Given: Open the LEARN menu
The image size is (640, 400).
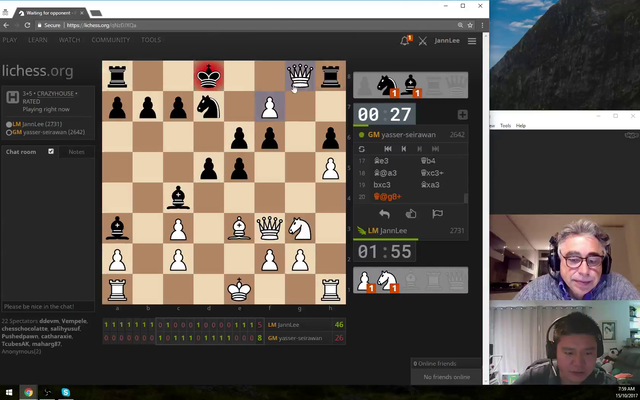Looking at the screenshot, I should pyautogui.click(x=38, y=40).
